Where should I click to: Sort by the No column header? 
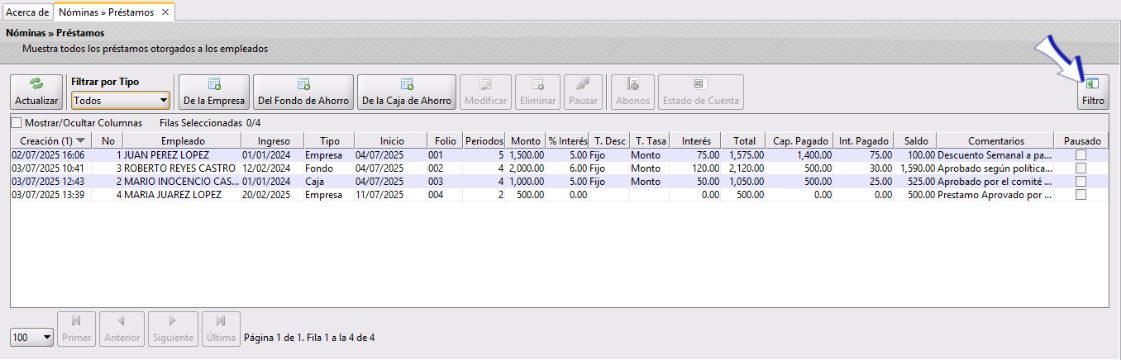108,140
